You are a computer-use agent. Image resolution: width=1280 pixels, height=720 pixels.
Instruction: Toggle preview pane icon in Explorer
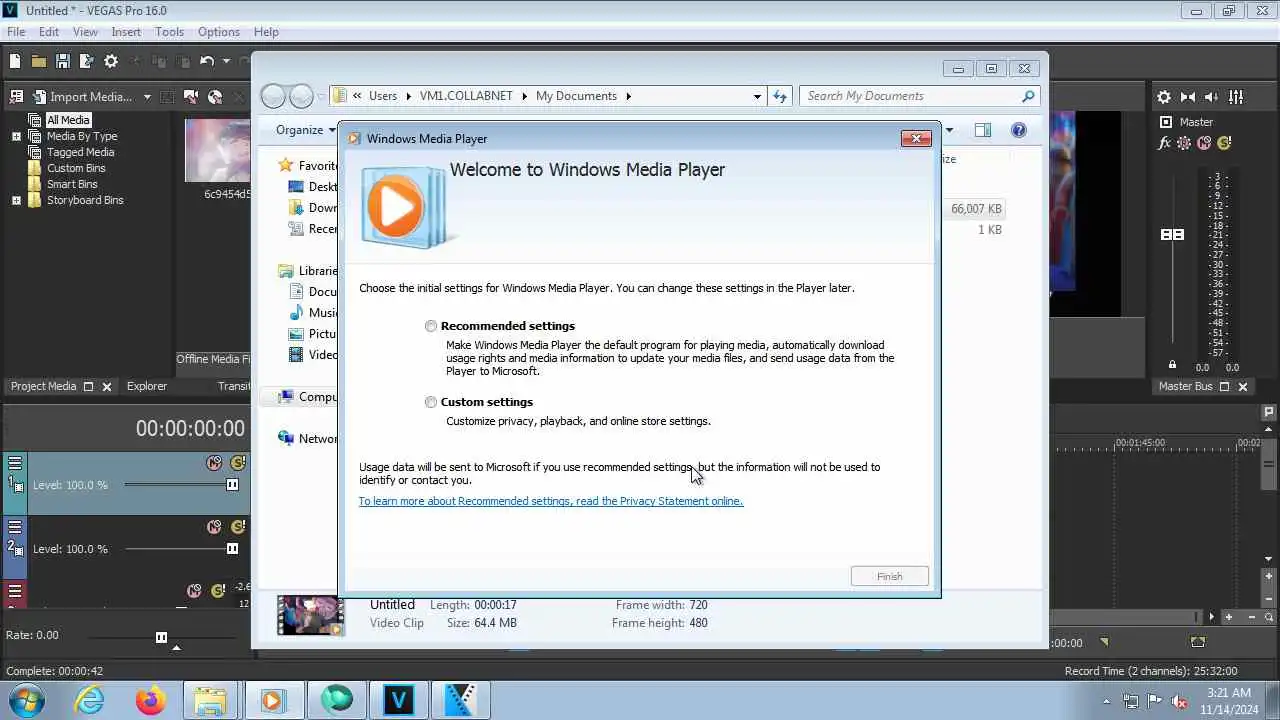click(x=983, y=130)
